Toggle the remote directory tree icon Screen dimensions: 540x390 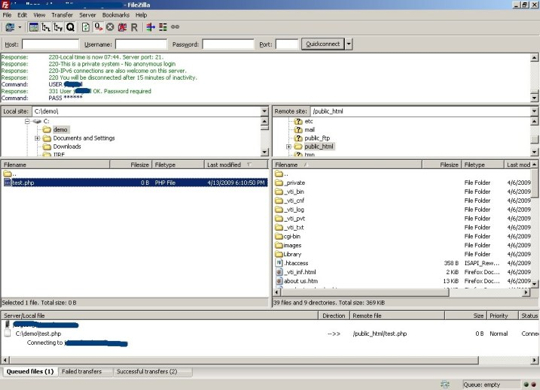(x=58, y=27)
